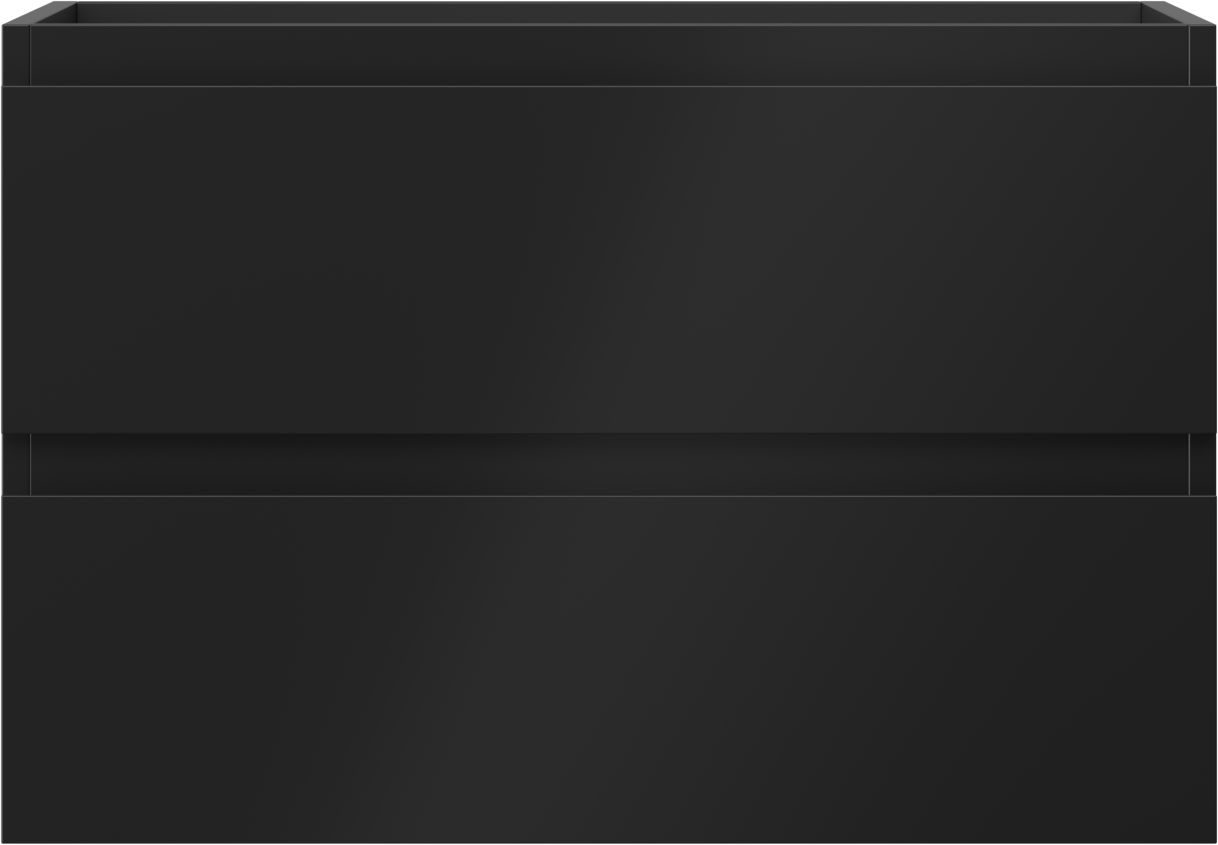Click the lower drawer front panel
This screenshot has width=1218, height=845.
point(609,668)
